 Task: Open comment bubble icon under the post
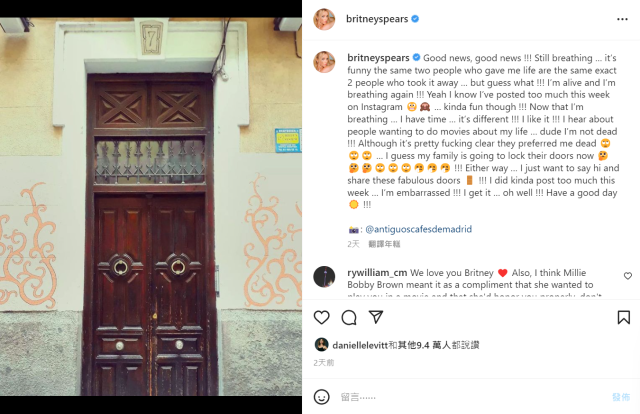pos(349,318)
